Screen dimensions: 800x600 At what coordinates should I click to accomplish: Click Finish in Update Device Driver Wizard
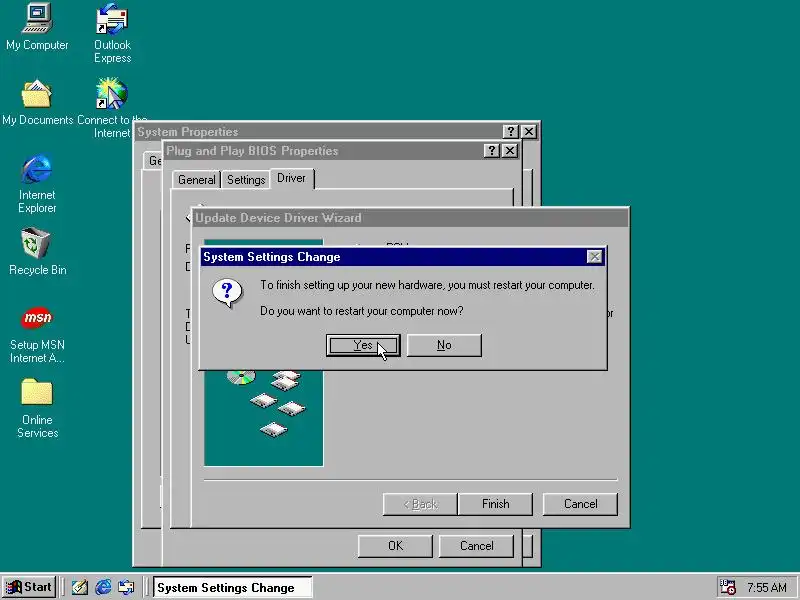[495, 504]
